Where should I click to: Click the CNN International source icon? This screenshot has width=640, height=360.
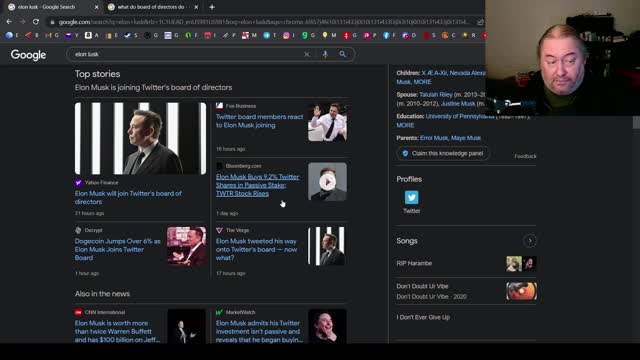[78, 312]
